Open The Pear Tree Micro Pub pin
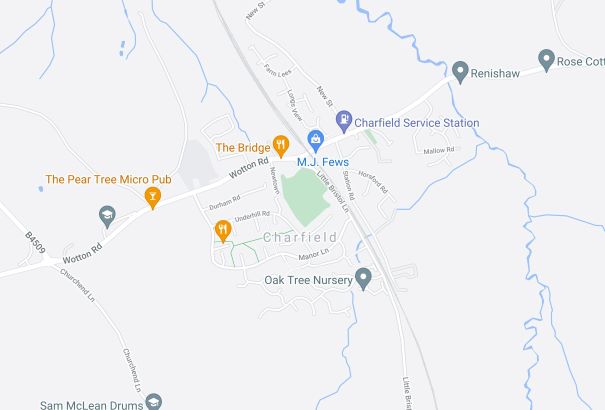Viewport: 605px width, 410px height. tap(153, 197)
